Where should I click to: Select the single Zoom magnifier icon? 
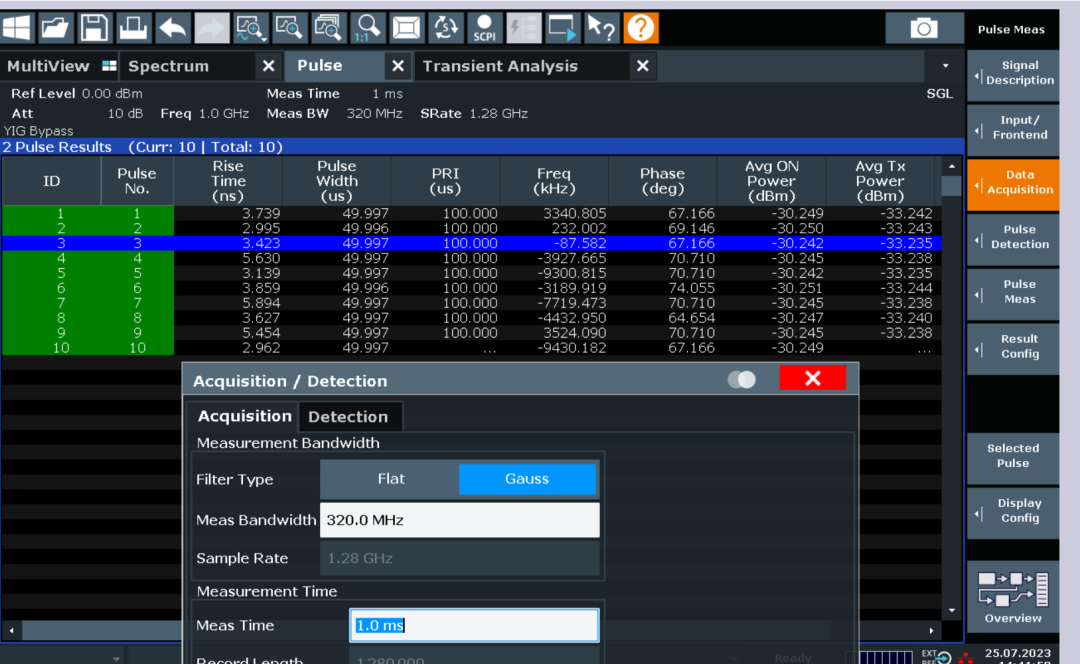click(289, 28)
